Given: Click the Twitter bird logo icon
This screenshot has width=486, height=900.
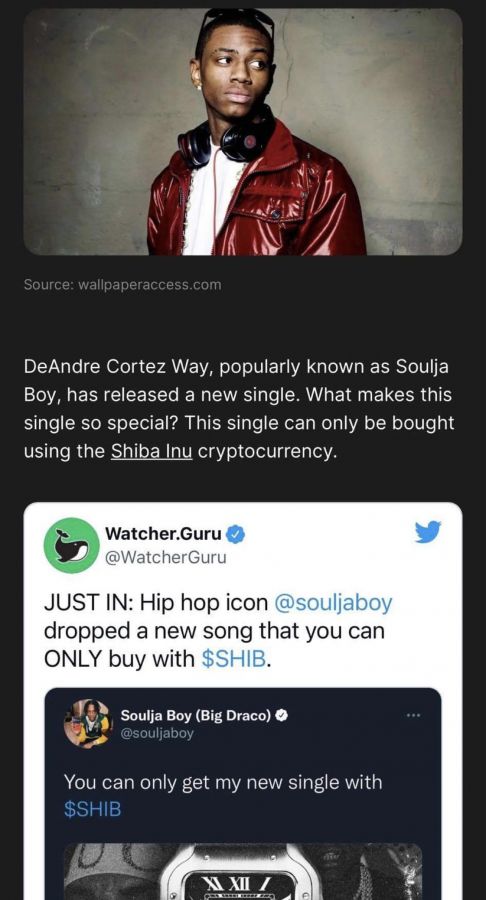Looking at the screenshot, I should 427,532.
